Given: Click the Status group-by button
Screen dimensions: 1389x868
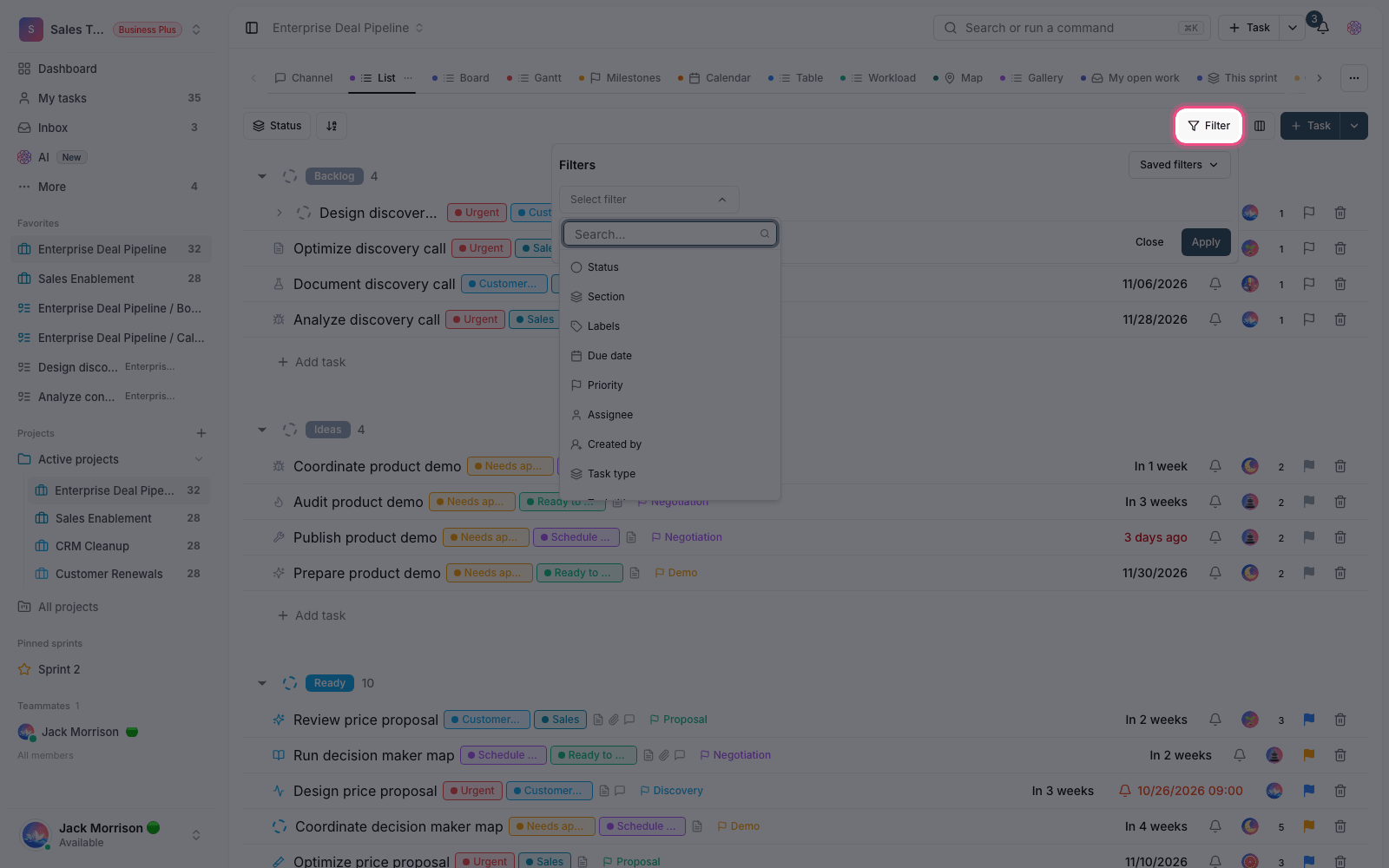Looking at the screenshot, I should (x=277, y=126).
